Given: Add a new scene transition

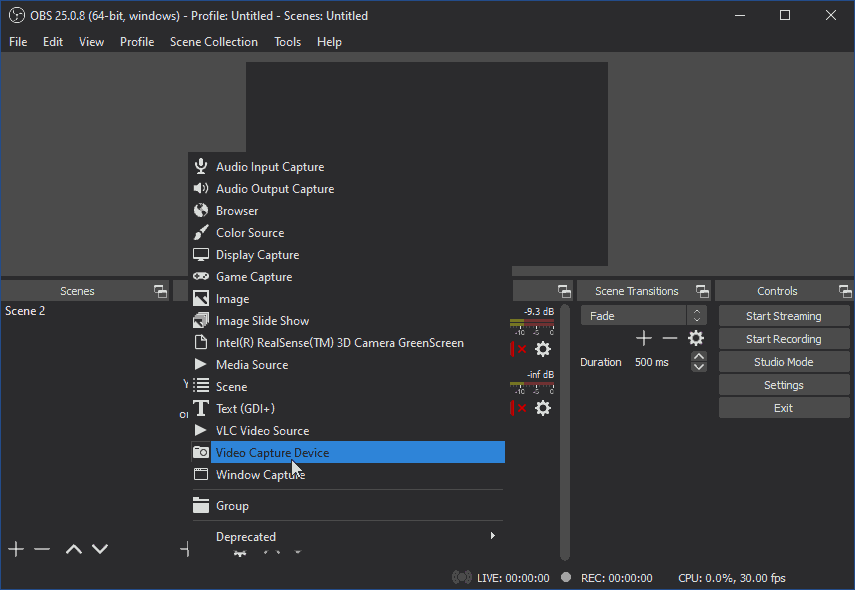Looking at the screenshot, I should [x=644, y=338].
